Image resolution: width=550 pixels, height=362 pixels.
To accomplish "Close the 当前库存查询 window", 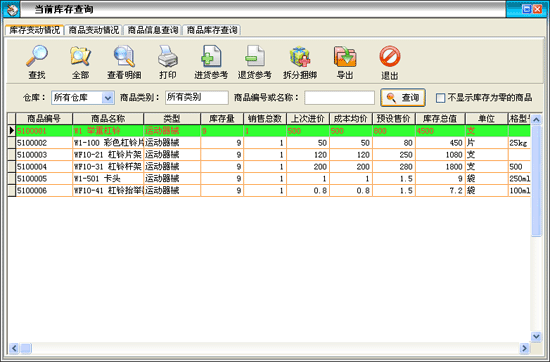I will point(538,9).
